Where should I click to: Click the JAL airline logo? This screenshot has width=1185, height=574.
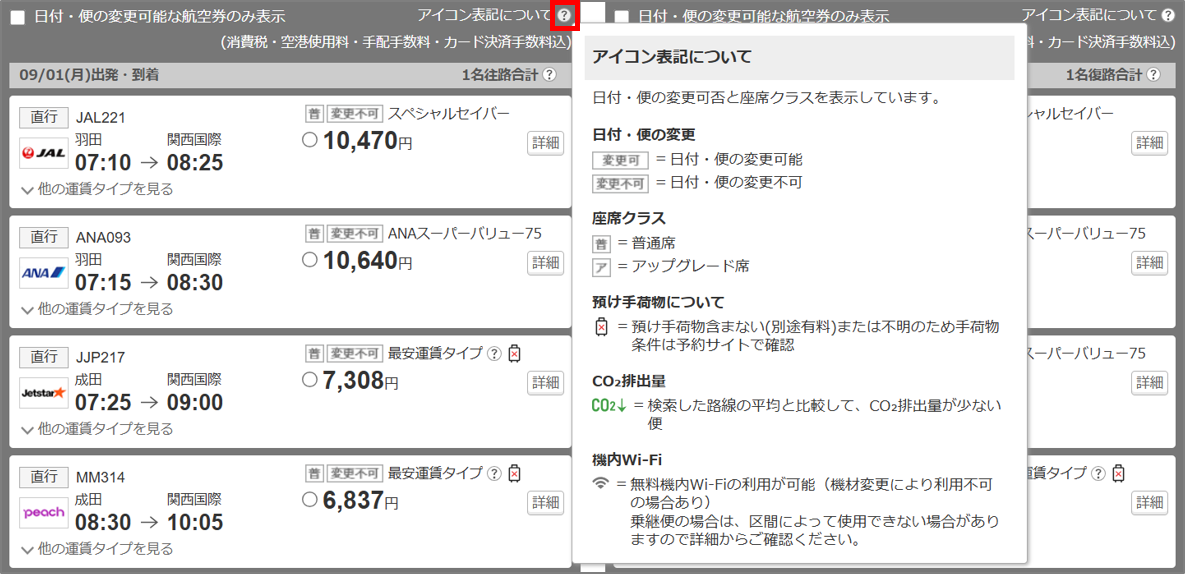44,153
